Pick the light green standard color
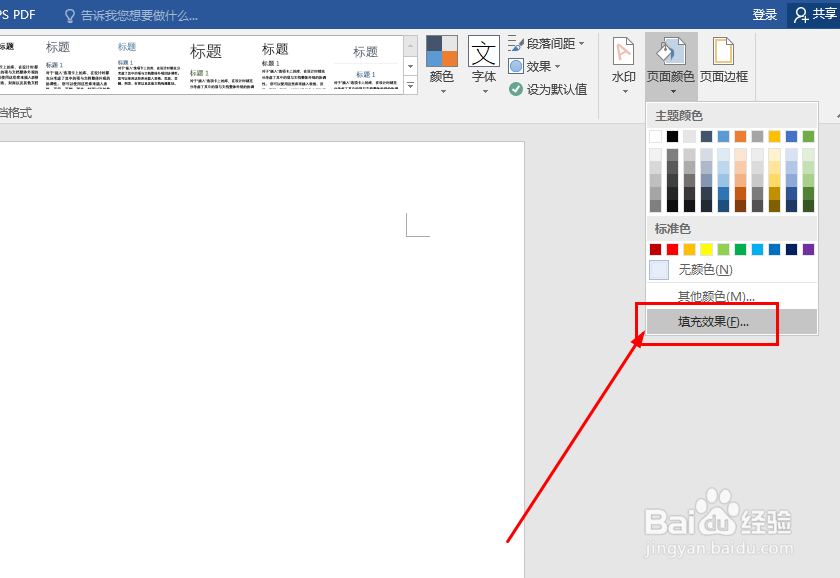 (723, 249)
